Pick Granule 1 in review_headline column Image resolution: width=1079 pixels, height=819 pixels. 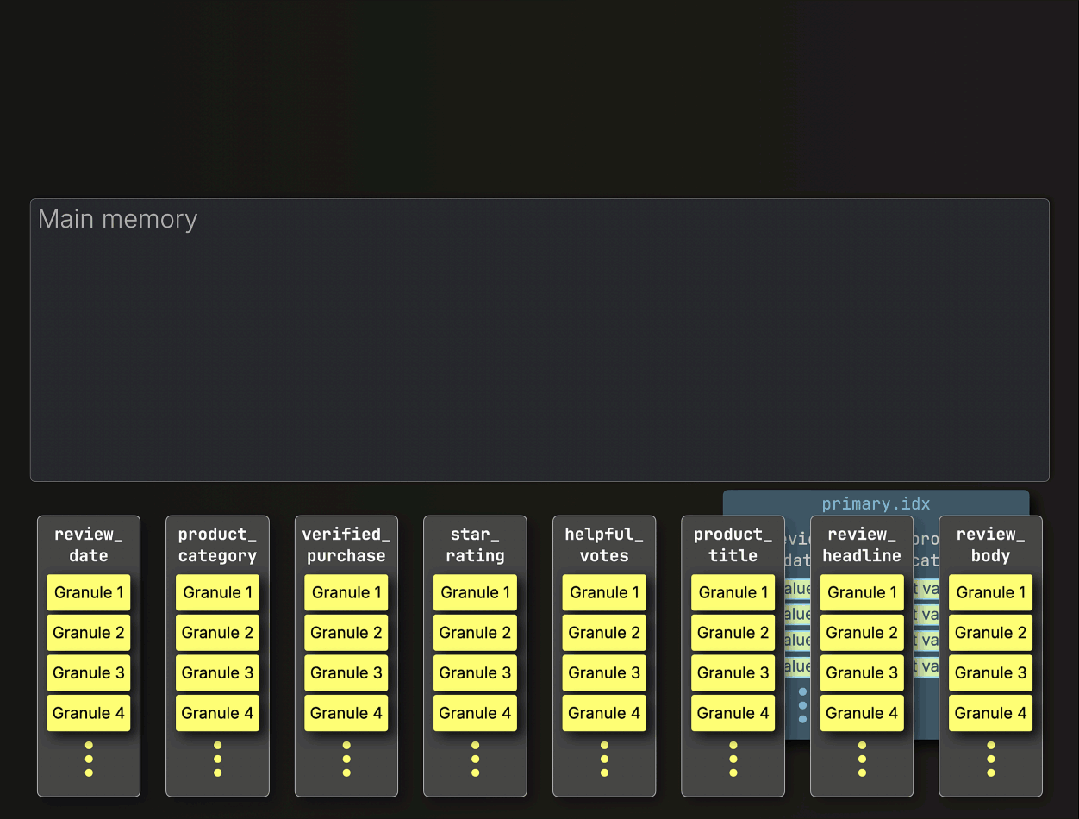[x=862, y=592]
